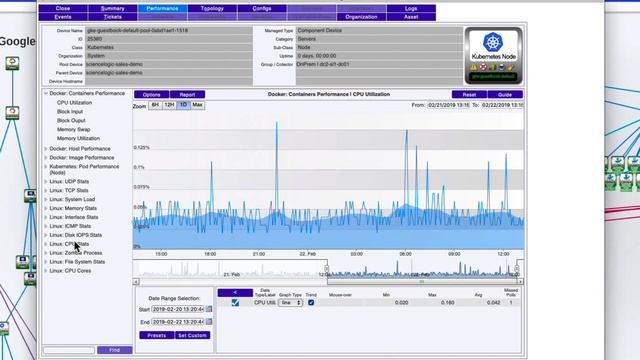Expand Linux: CPU Cores group
This screenshot has height=360, width=640.
(x=46, y=271)
